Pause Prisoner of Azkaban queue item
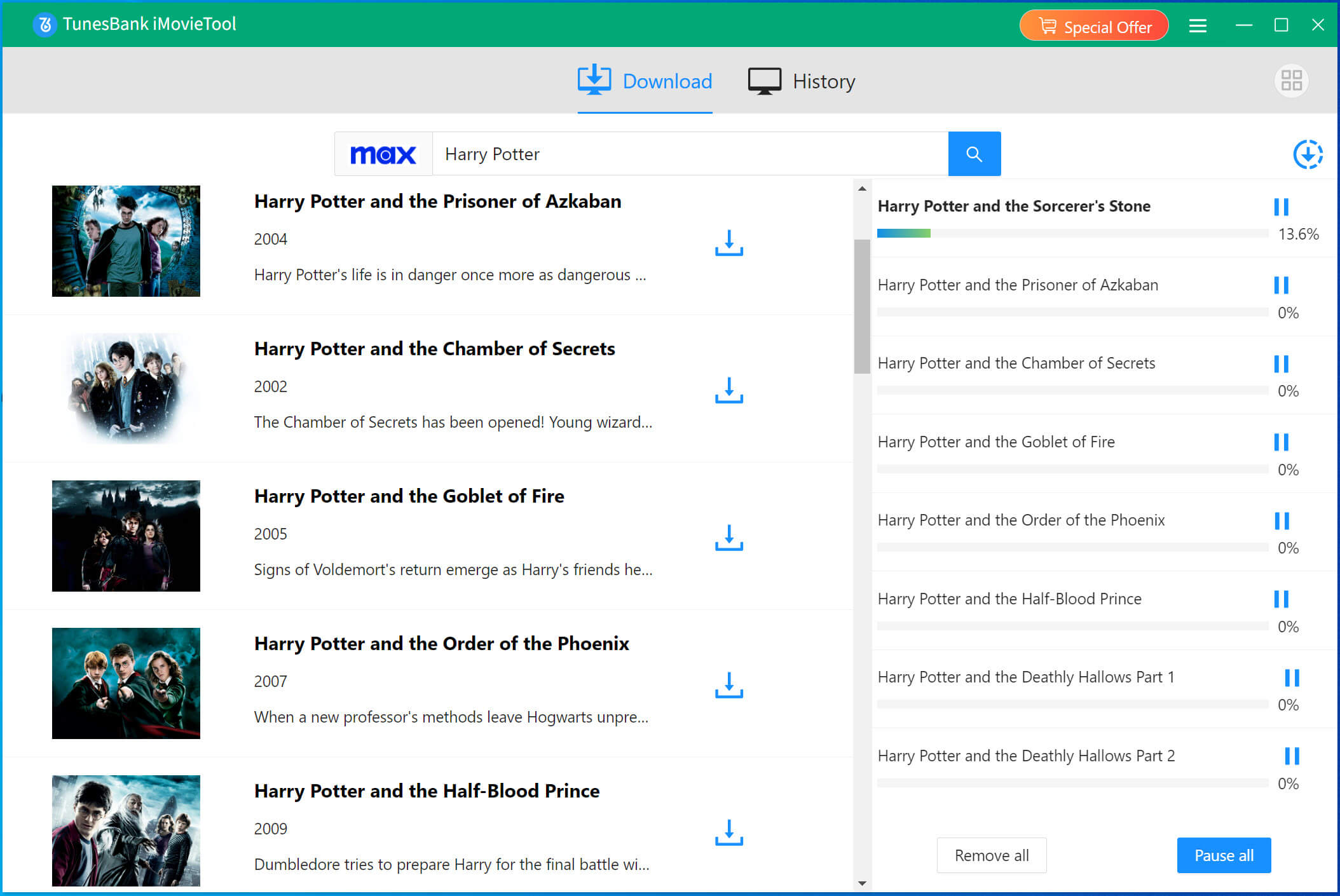This screenshot has width=1340, height=896. (x=1281, y=285)
